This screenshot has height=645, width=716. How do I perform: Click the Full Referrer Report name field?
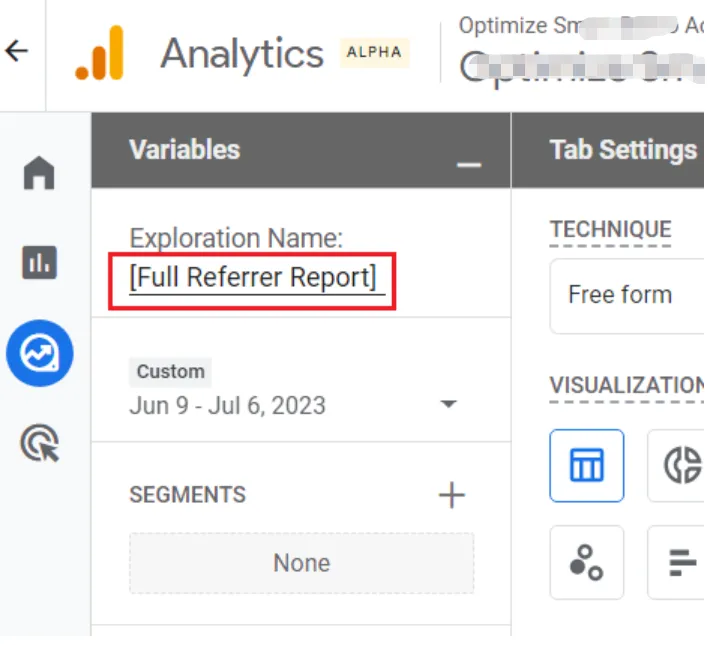(254, 278)
